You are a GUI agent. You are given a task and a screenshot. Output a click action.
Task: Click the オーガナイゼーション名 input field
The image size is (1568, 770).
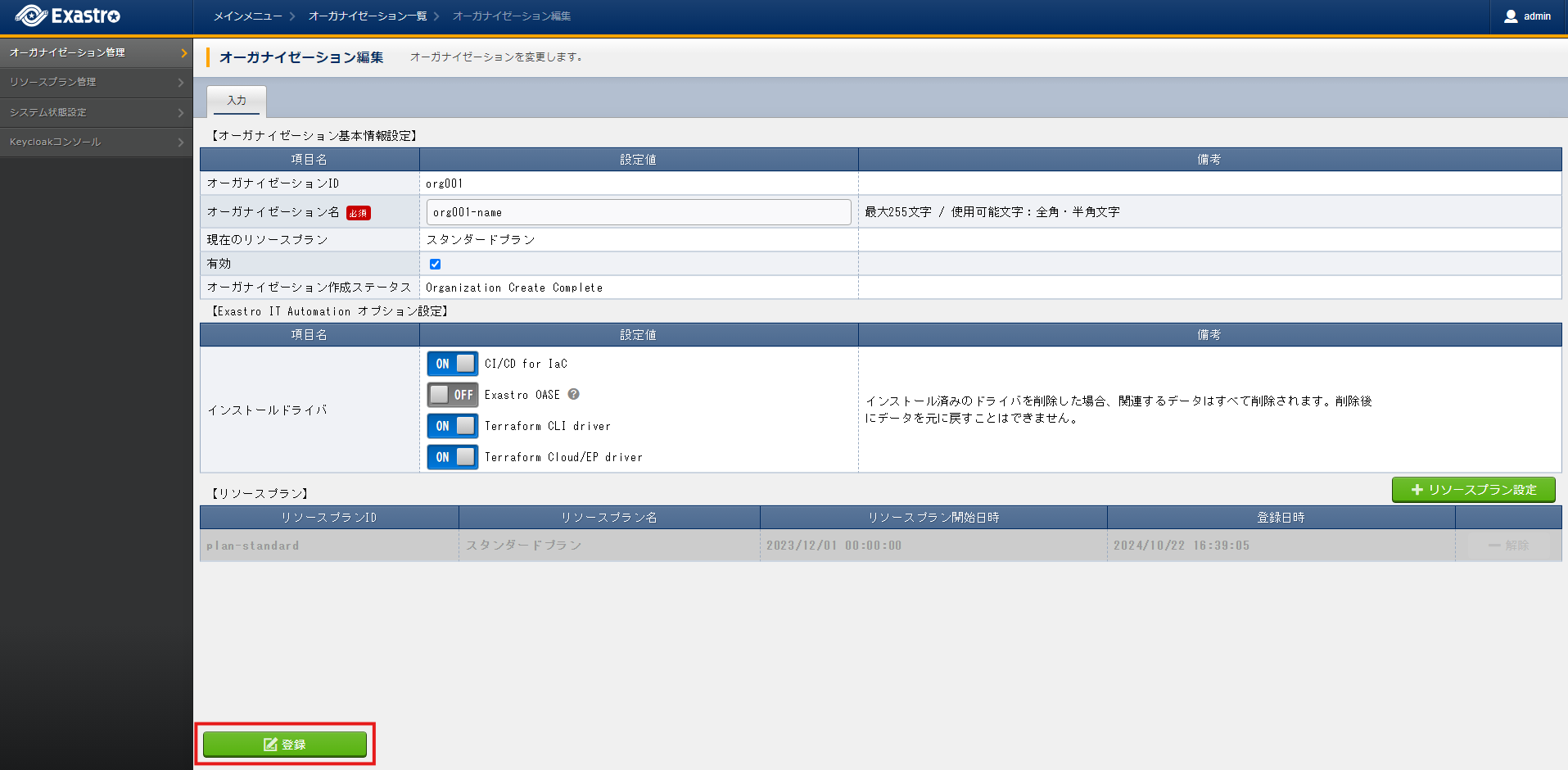click(x=638, y=212)
